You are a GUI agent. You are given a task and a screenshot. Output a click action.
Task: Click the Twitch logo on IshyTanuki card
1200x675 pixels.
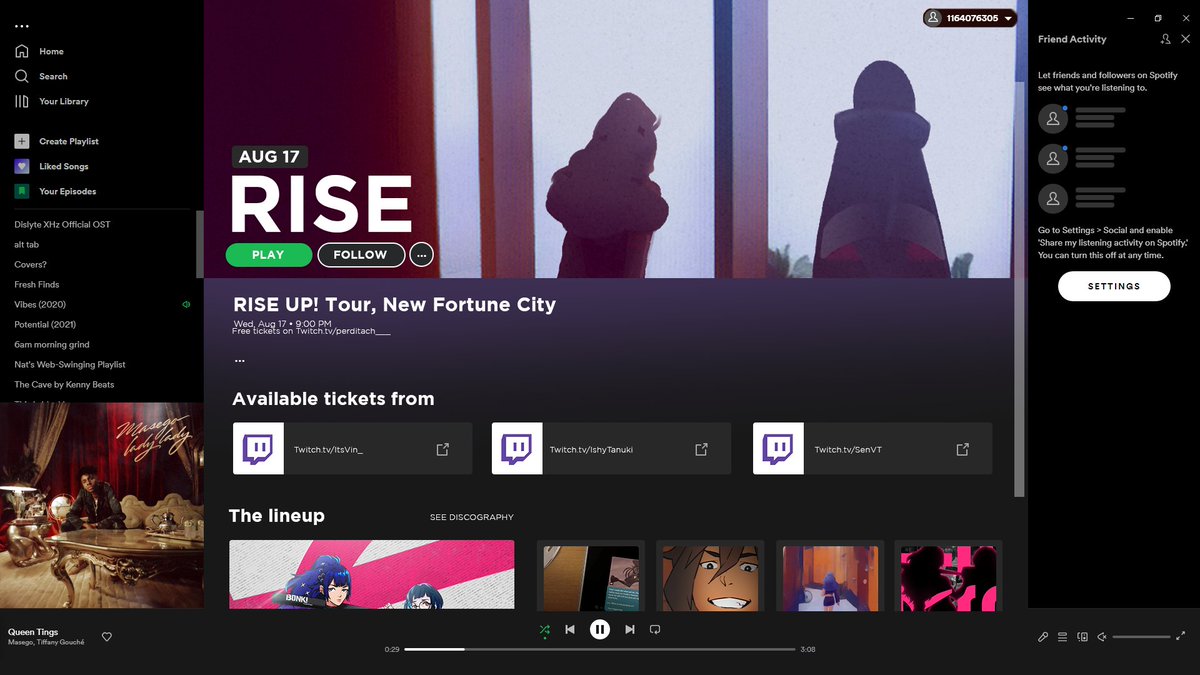coord(517,448)
